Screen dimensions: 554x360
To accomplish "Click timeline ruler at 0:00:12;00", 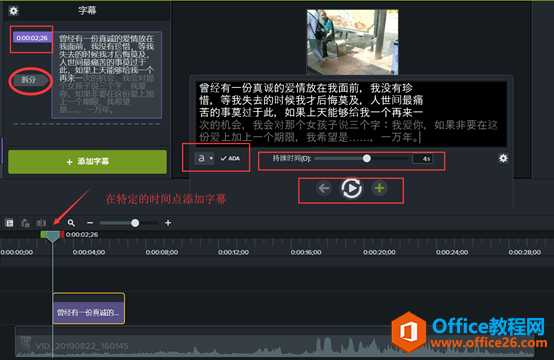I will 233,252.
